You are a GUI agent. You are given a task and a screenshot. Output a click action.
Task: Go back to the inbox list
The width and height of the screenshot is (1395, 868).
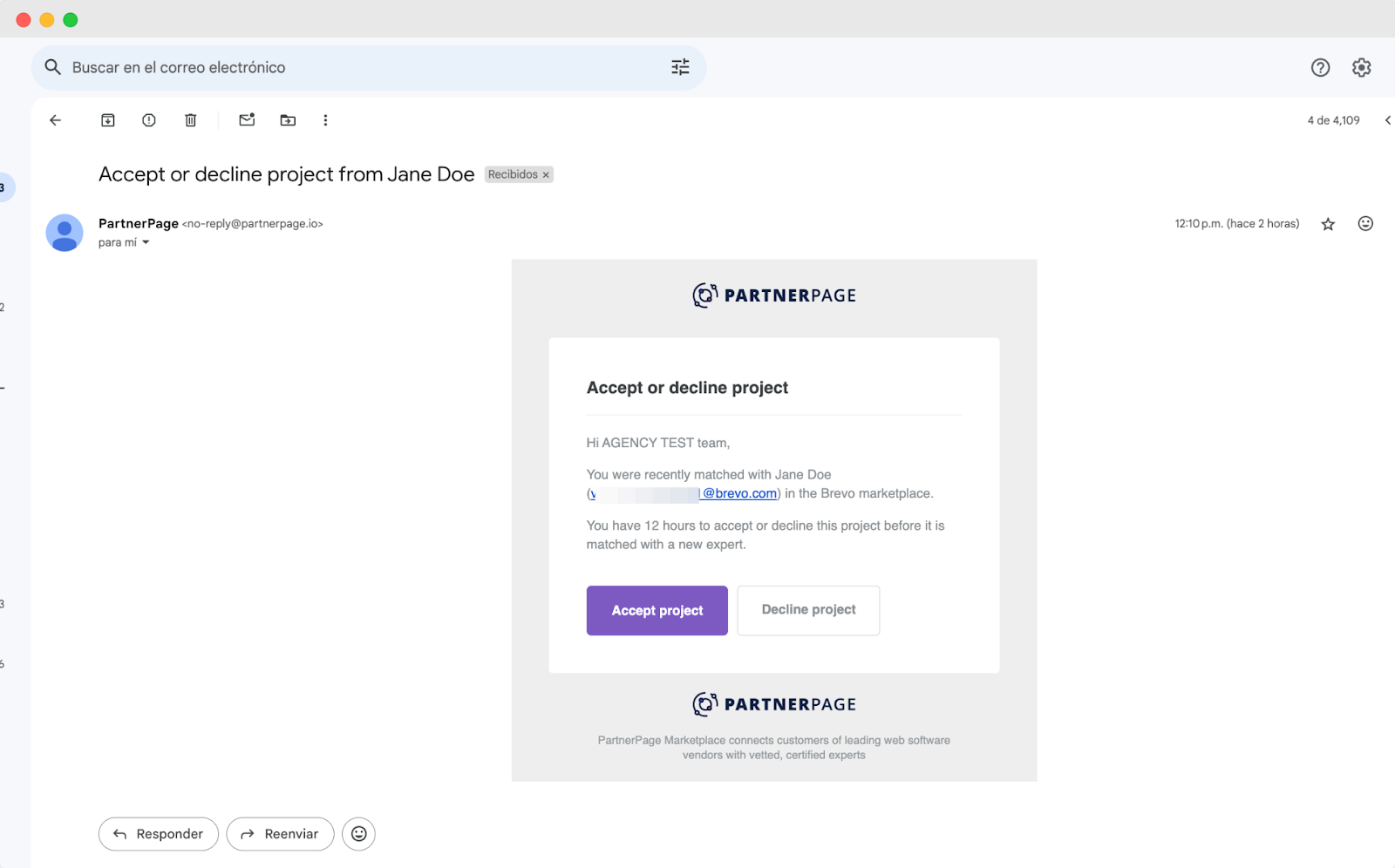[55, 120]
